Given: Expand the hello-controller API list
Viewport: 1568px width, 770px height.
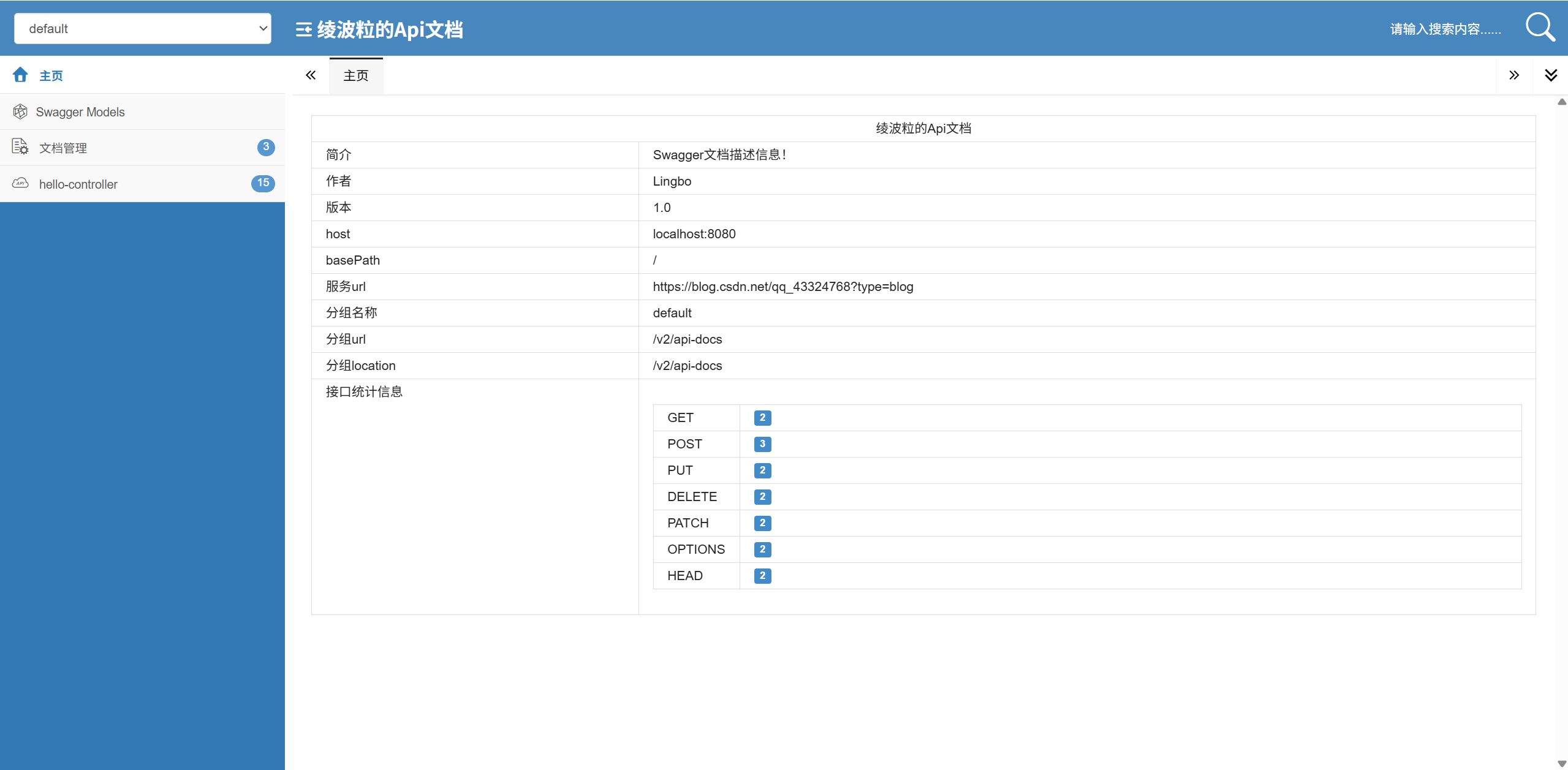Looking at the screenshot, I should click(78, 184).
